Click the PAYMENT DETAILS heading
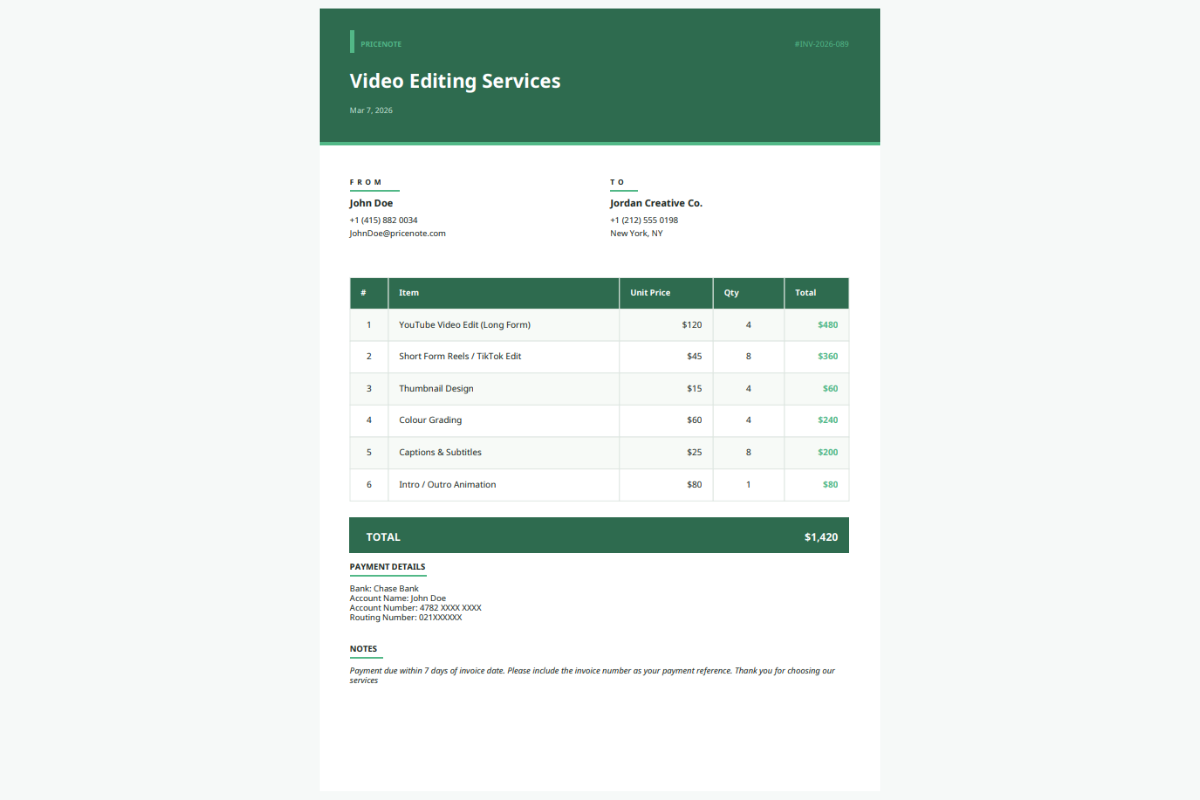1200x800 pixels. coord(388,567)
